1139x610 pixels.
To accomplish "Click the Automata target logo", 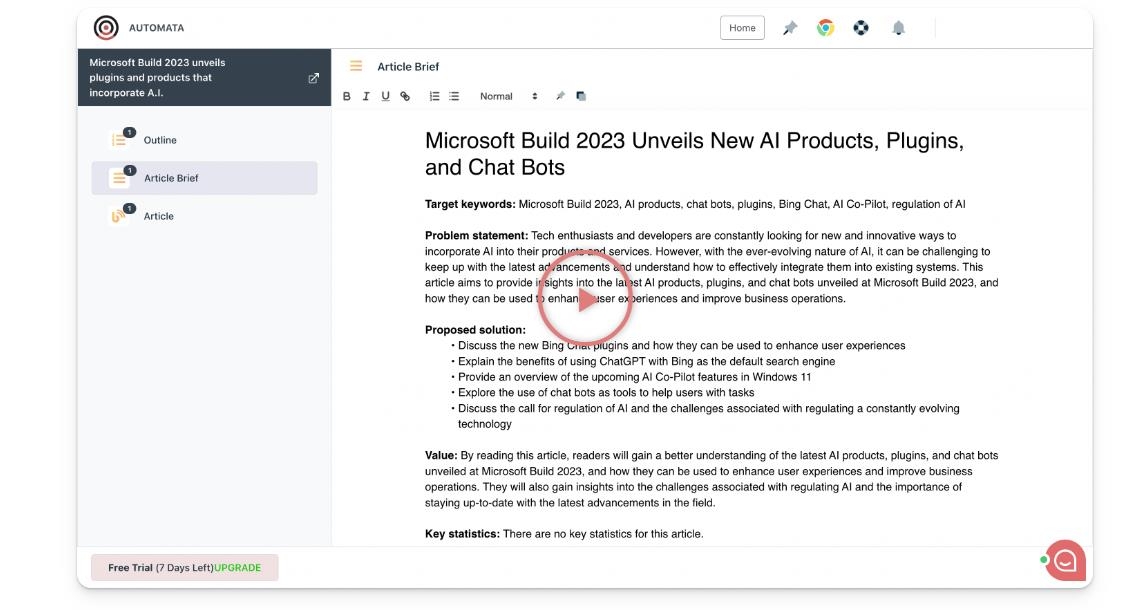I will point(106,28).
